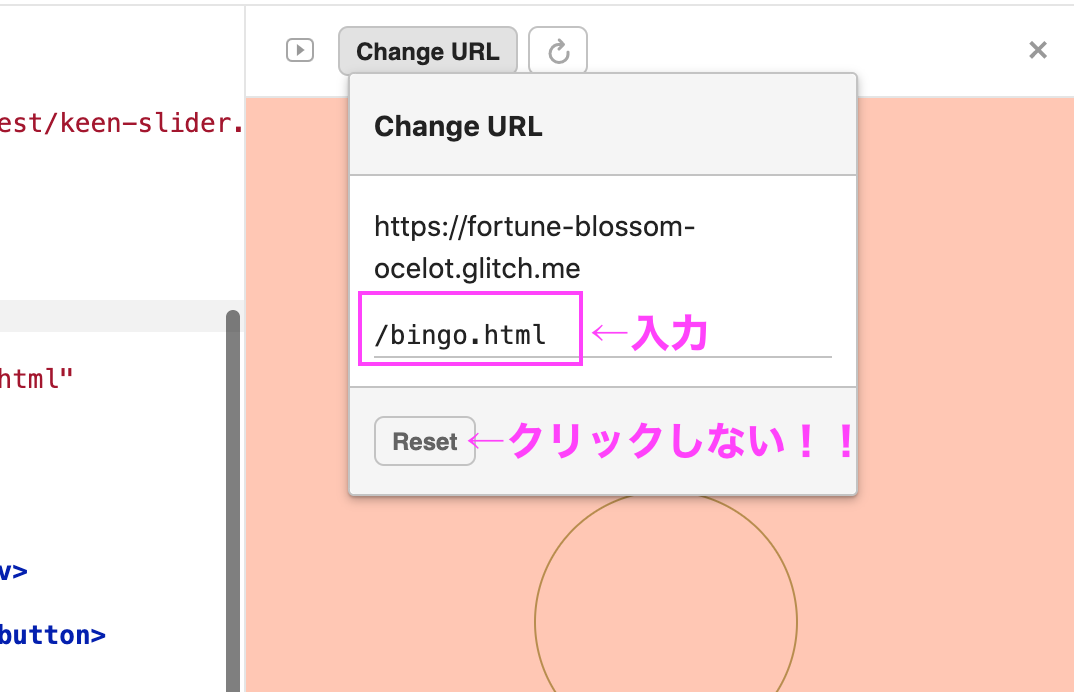Click empty toolbar space right of refresh icon
1074x692 pixels.
tap(800, 50)
